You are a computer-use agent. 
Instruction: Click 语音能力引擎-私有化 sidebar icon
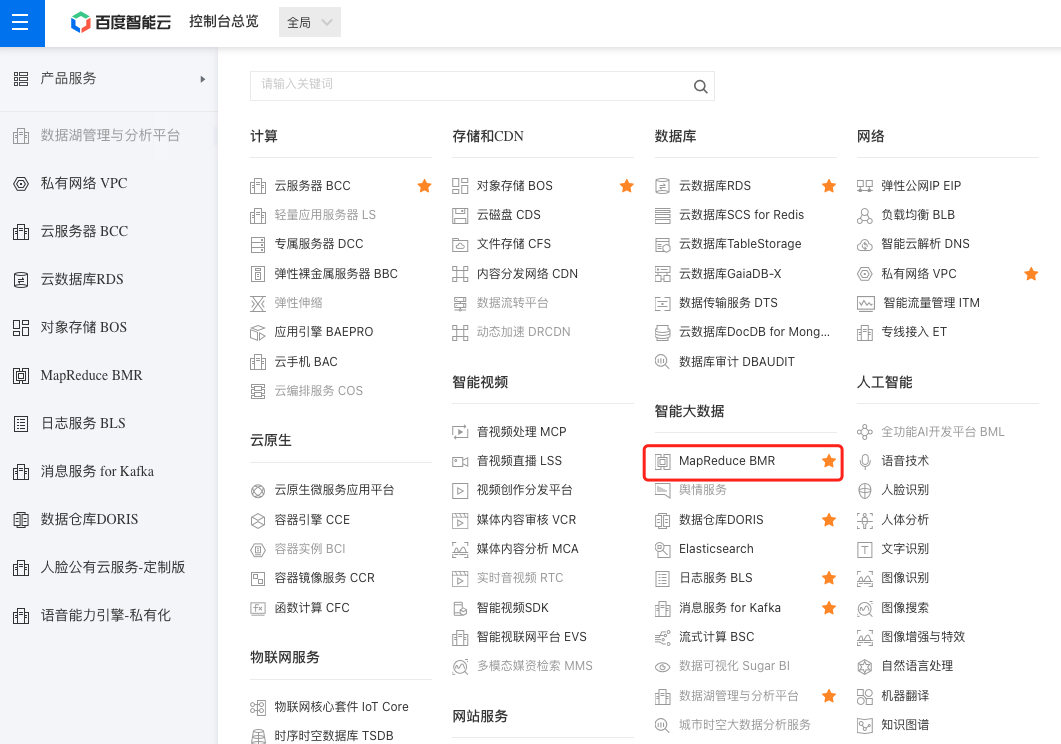[x=21, y=616]
